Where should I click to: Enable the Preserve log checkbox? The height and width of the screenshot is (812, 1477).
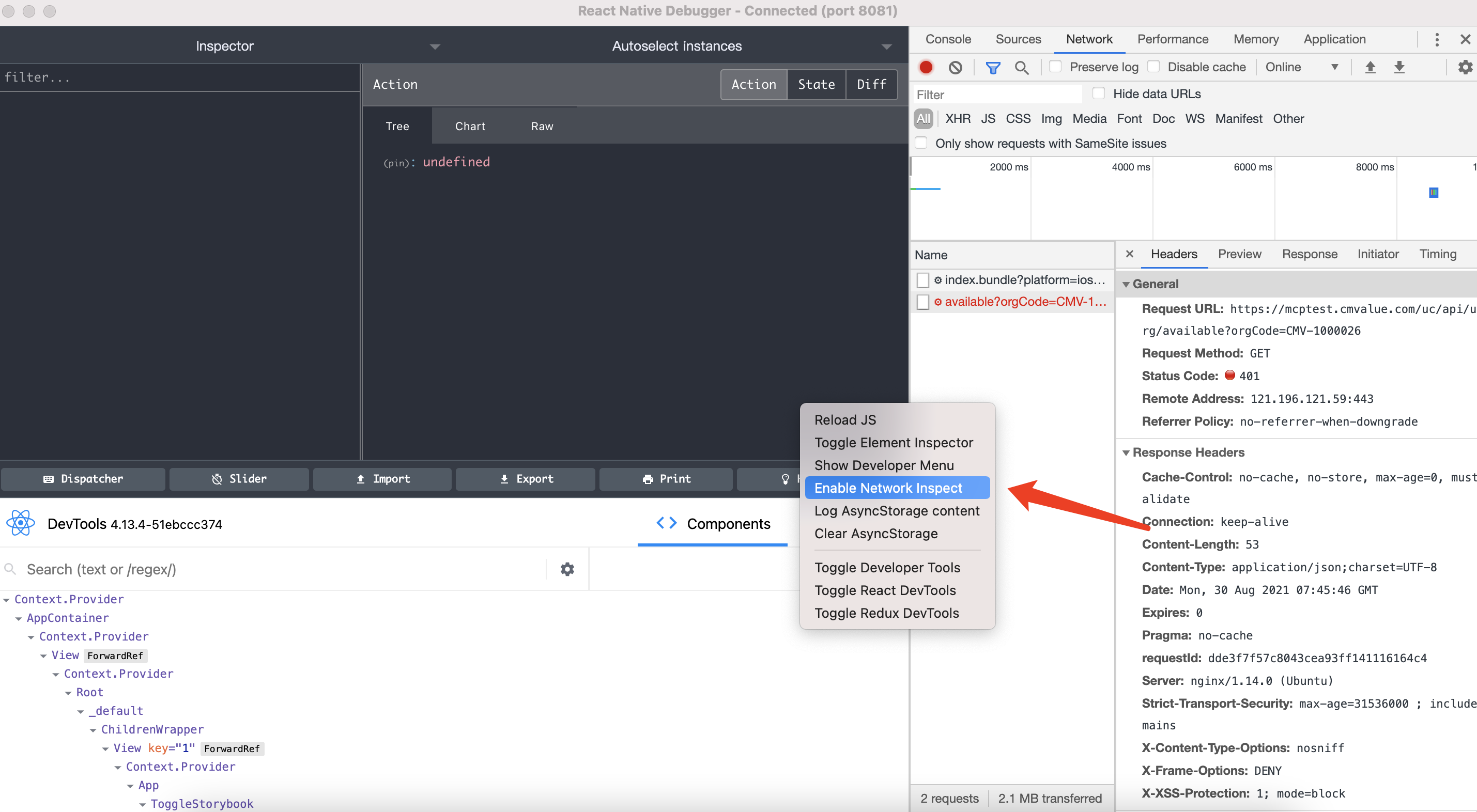(x=1055, y=67)
